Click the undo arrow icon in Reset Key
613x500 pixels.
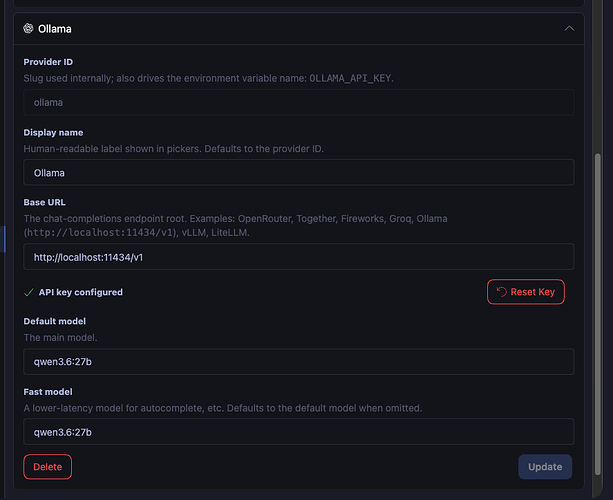click(502, 292)
